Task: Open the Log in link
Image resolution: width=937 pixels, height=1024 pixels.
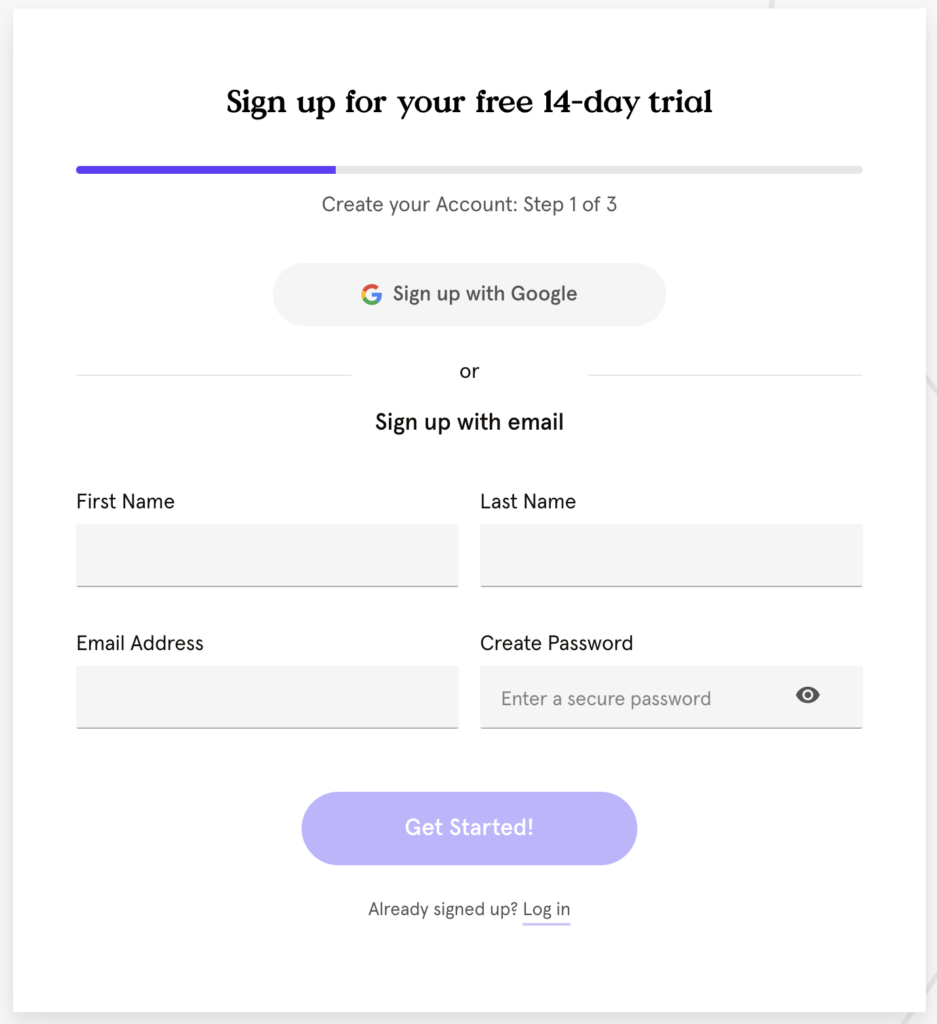Action: (546, 910)
